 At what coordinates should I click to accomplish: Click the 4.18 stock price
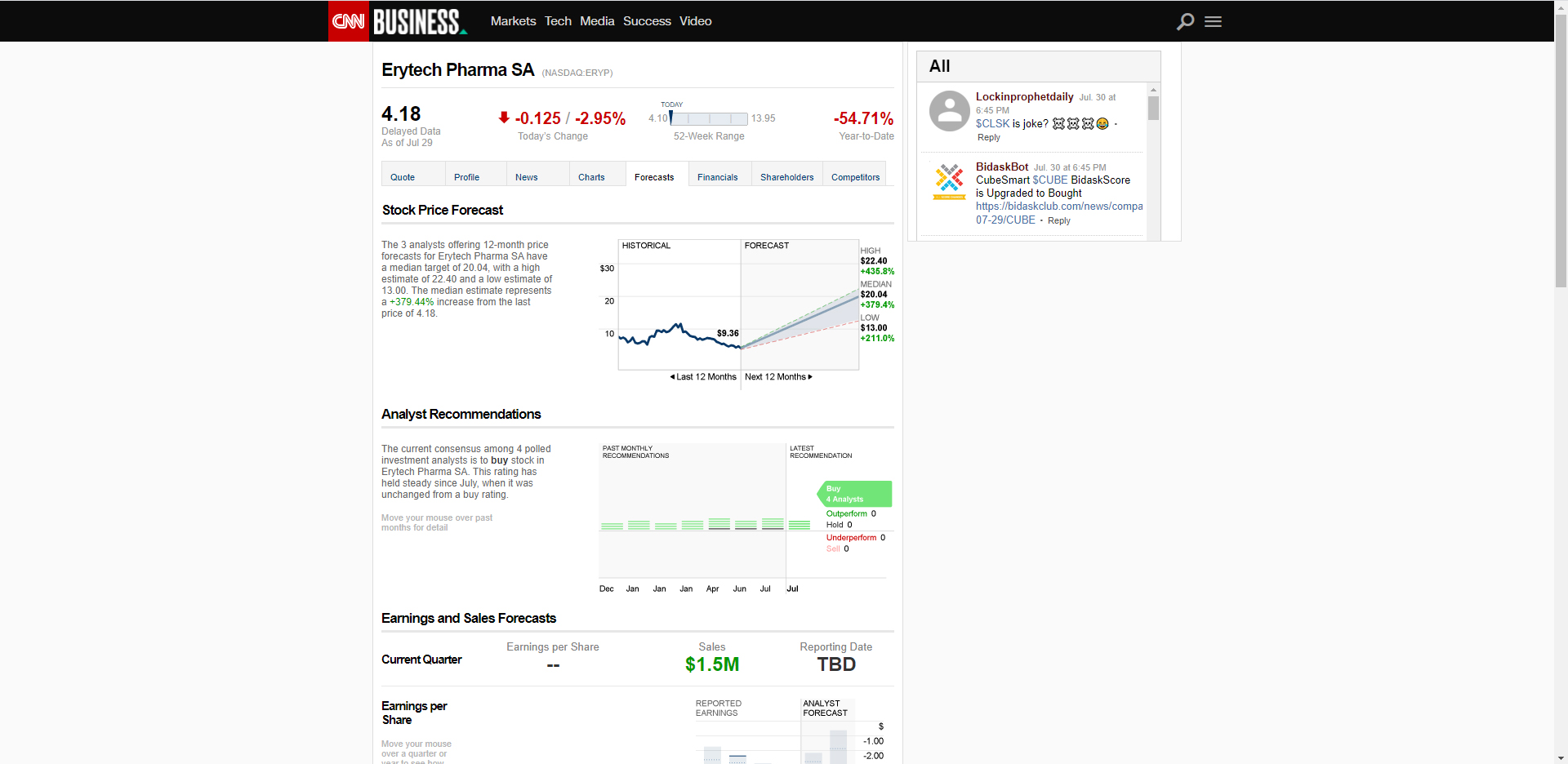[401, 113]
